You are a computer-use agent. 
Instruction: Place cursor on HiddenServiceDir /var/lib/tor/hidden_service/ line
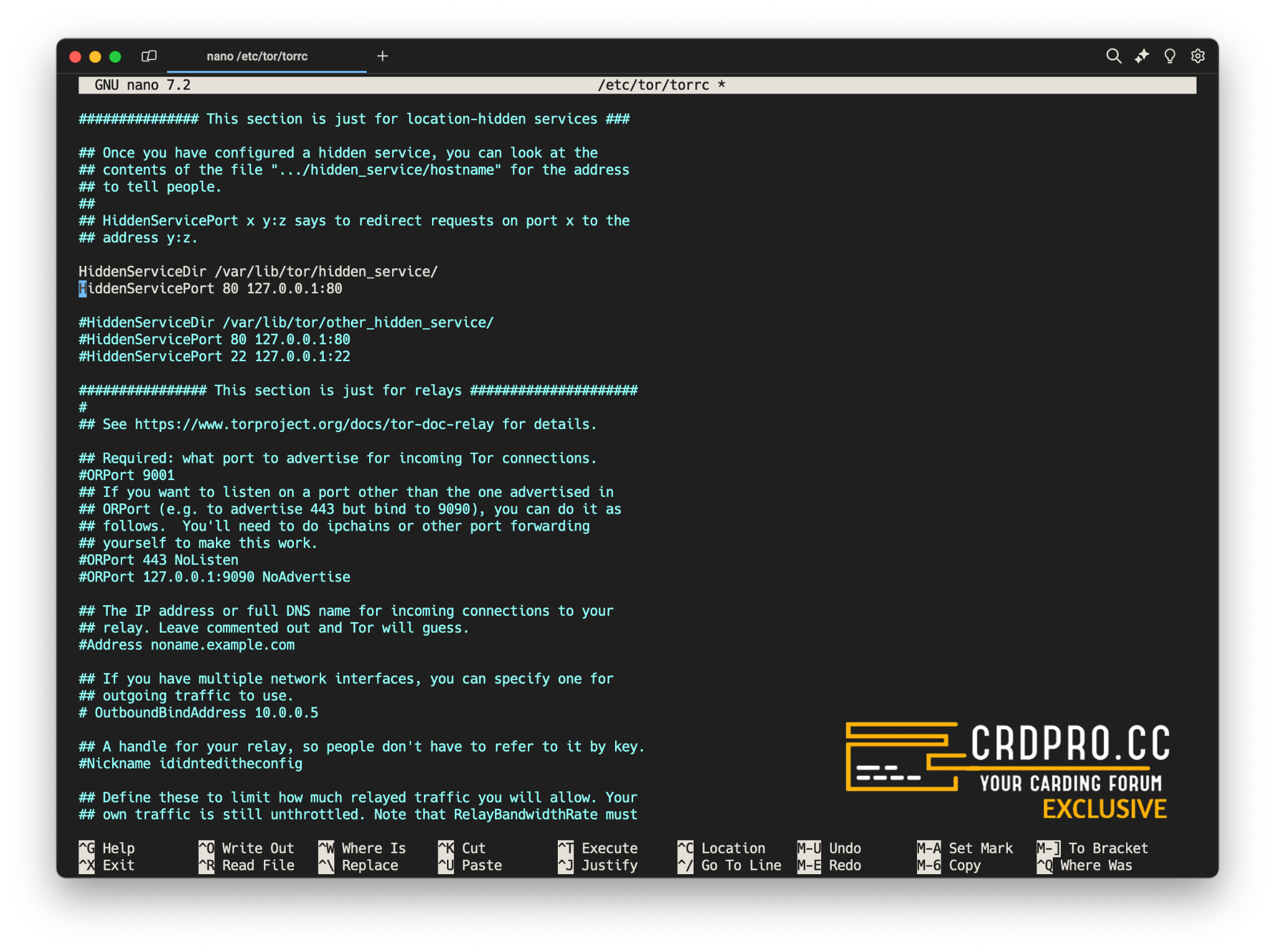click(258, 271)
